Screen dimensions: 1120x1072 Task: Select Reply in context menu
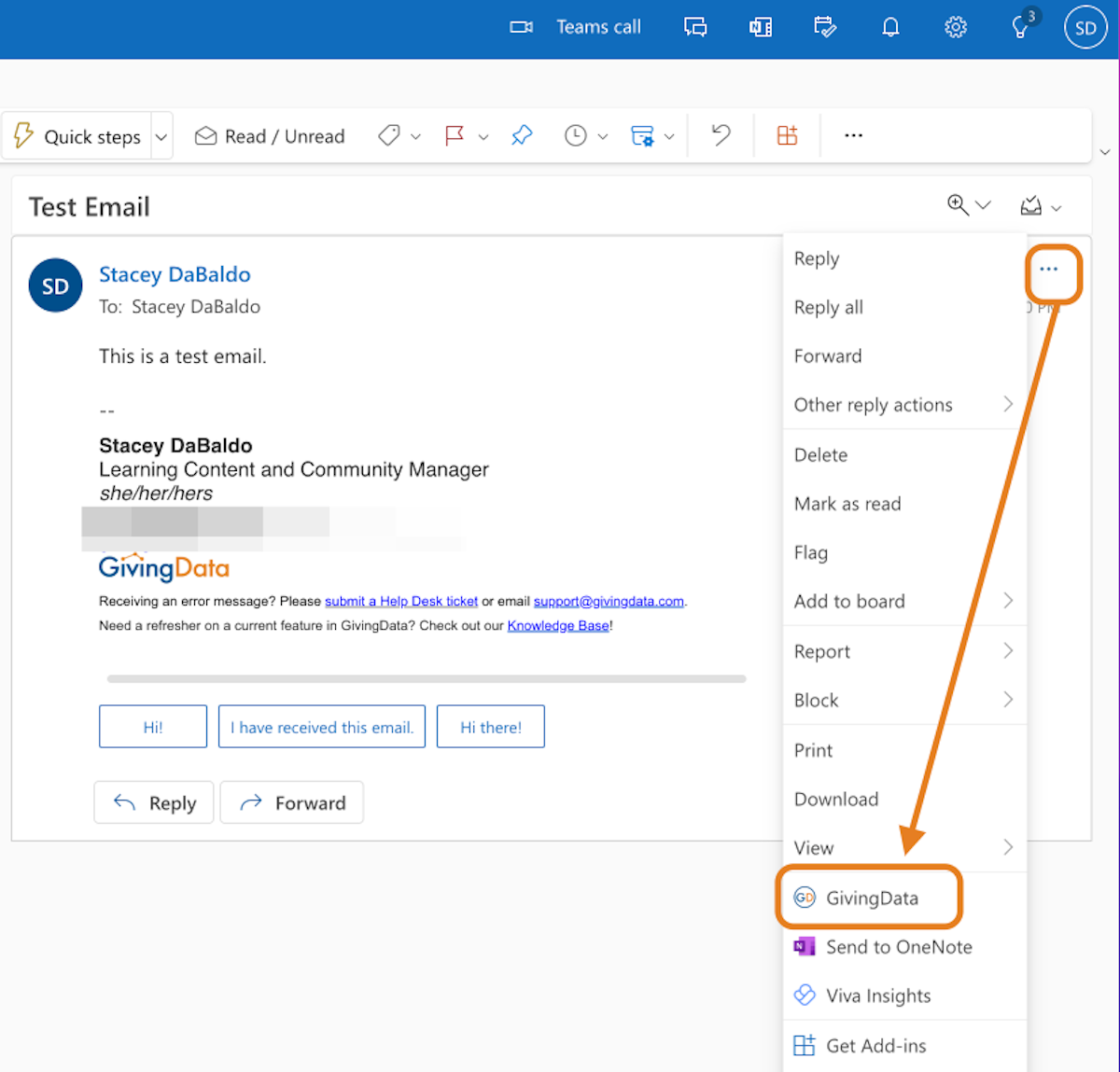(904, 258)
